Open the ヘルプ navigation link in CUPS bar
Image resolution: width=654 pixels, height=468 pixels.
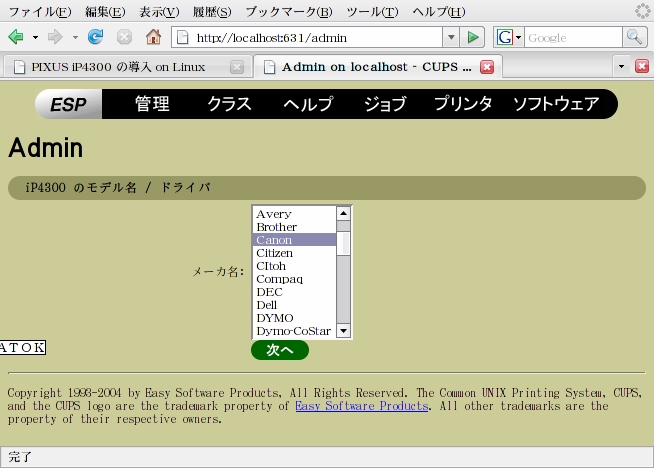(308, 104)
